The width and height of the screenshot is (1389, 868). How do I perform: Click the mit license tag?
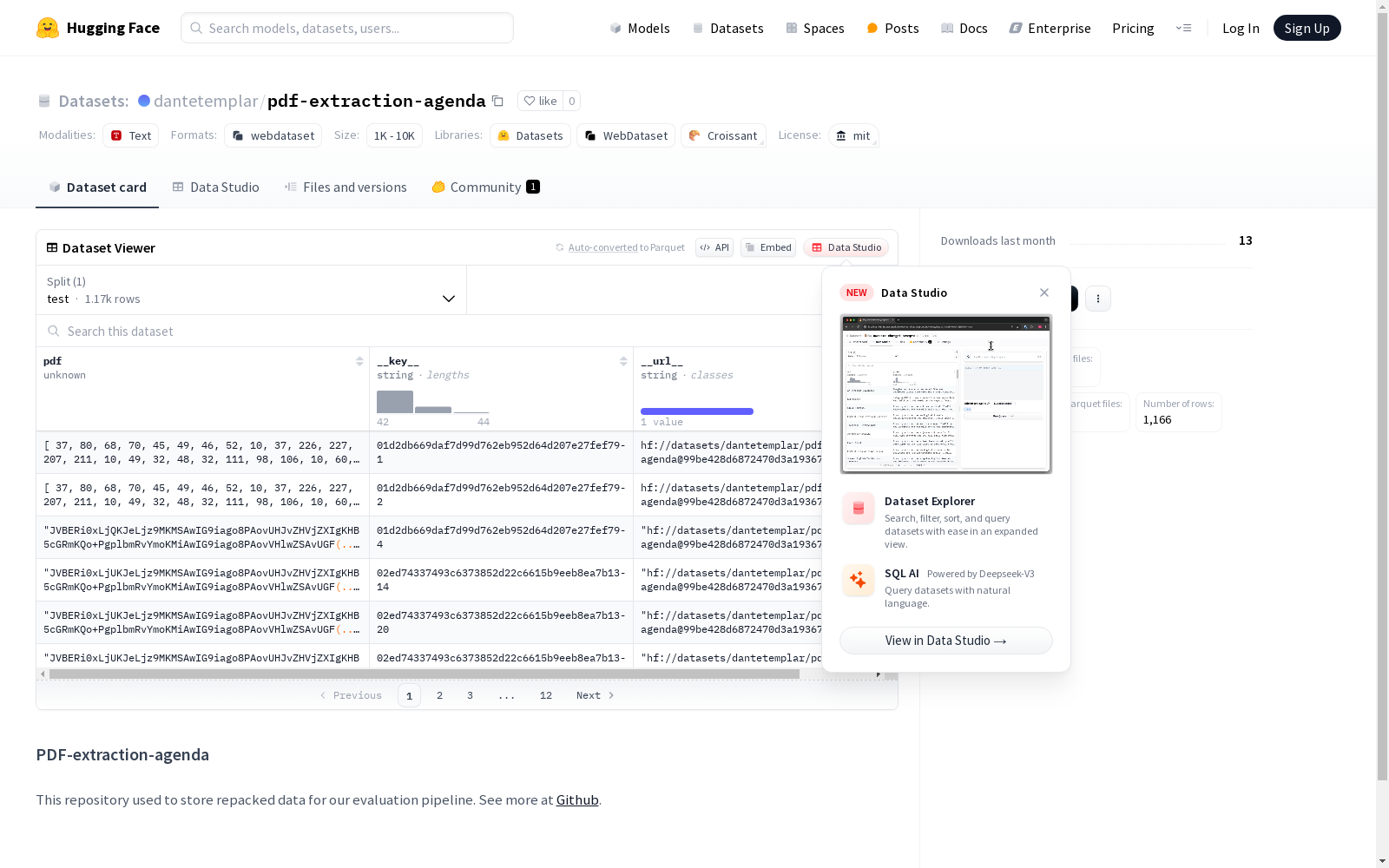tap(853, 135)
